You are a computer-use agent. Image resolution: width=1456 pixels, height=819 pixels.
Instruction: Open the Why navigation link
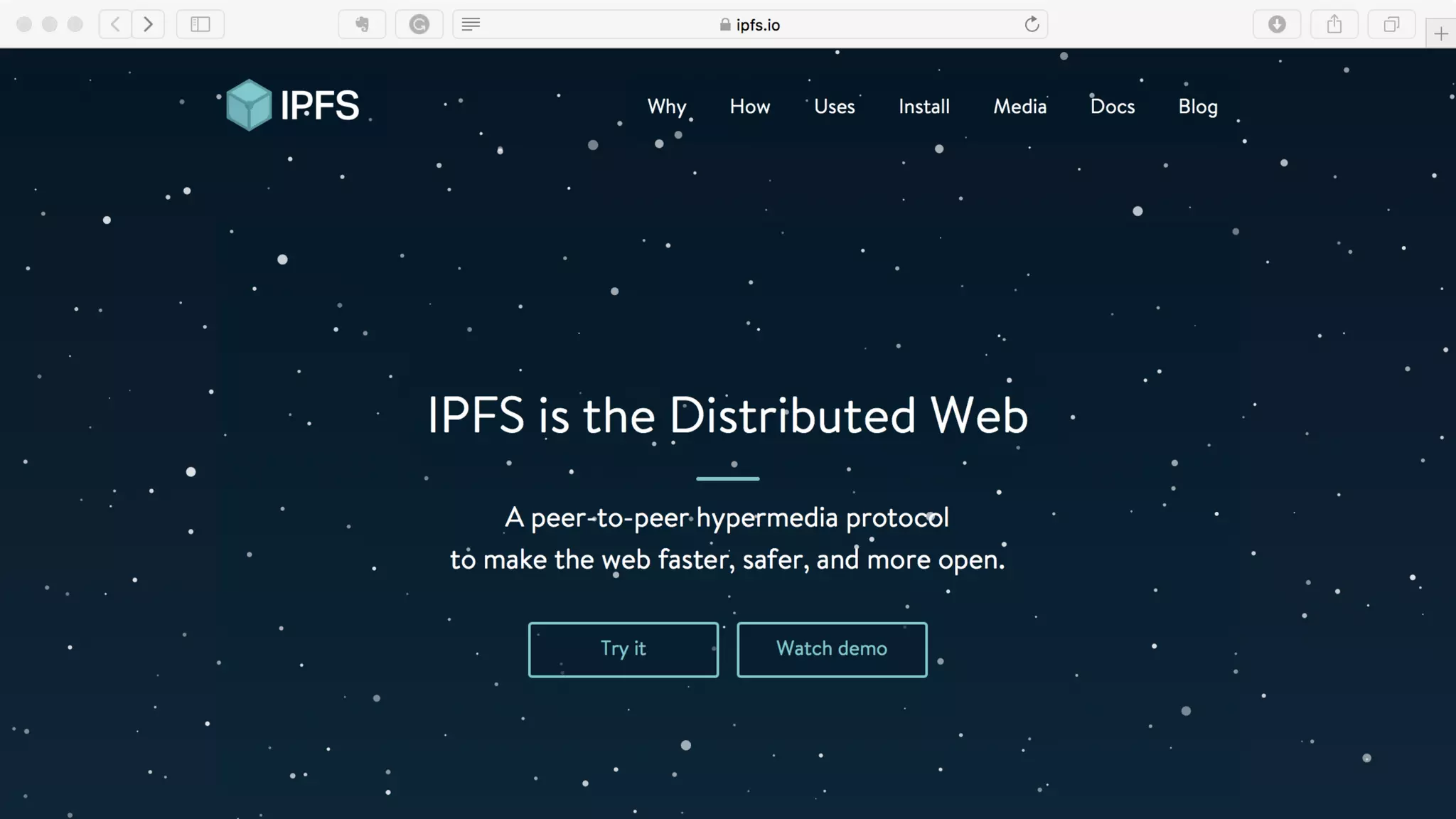(x=666, y=107)
